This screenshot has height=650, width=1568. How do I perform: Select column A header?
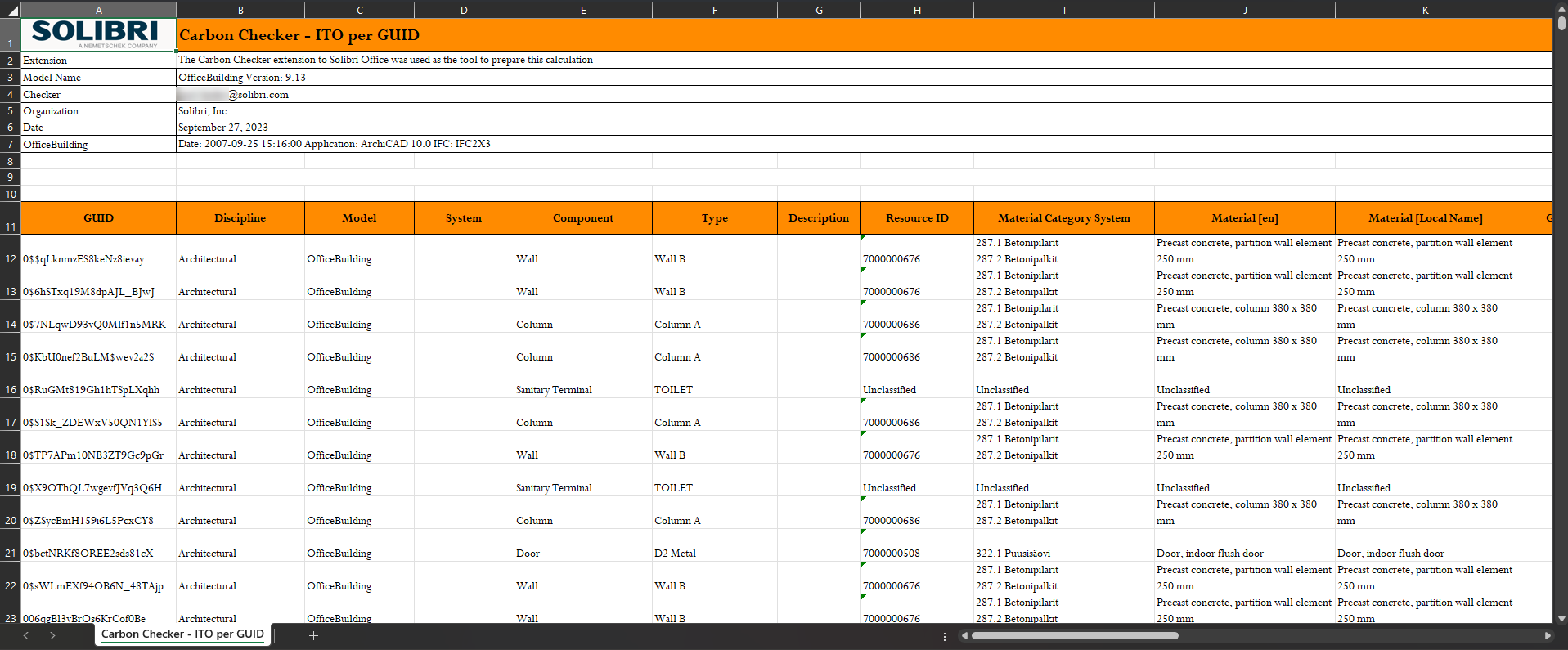98,11
